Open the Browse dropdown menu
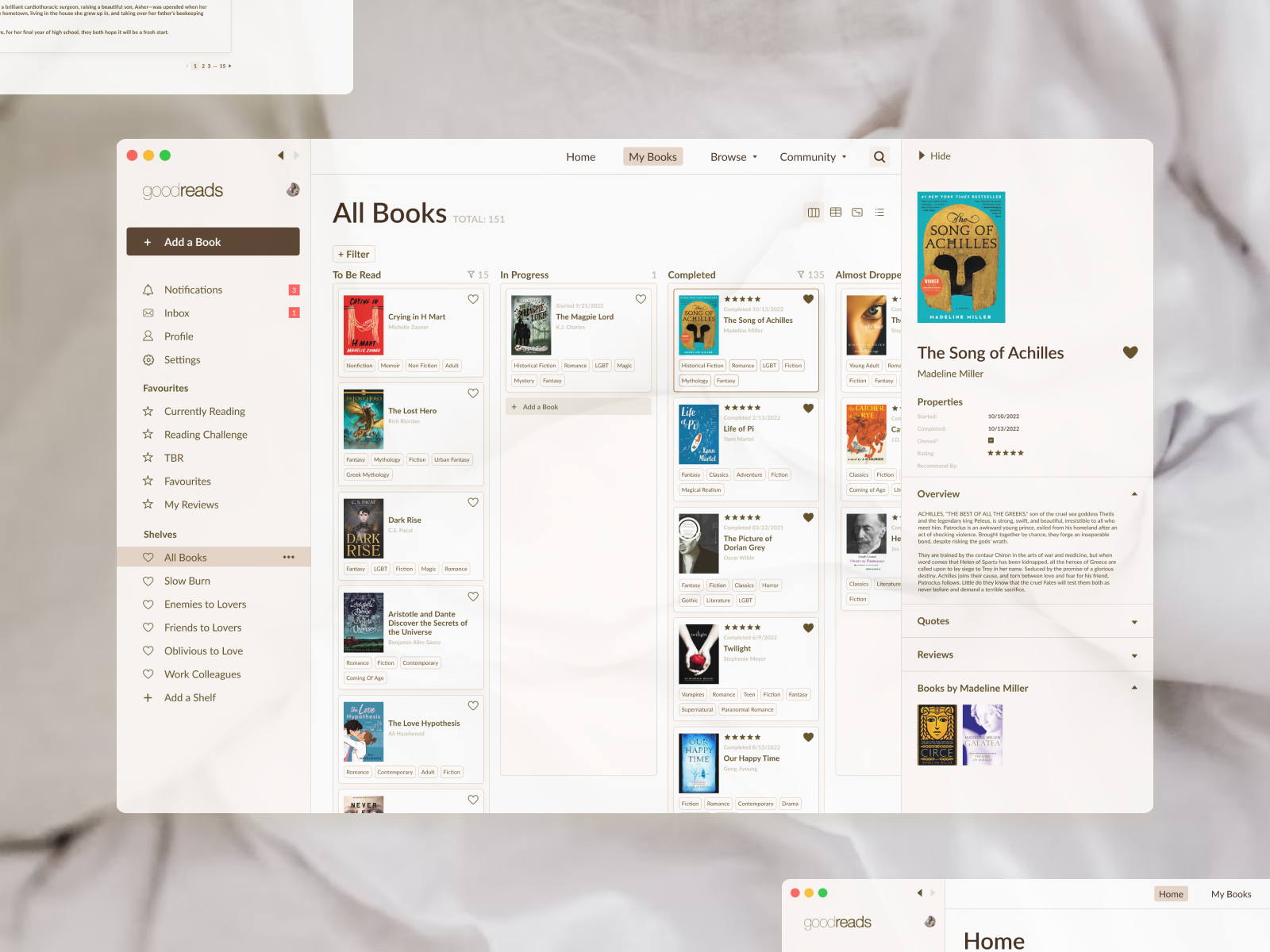Viewport: 1270px width, 952px height. (733, 157)
